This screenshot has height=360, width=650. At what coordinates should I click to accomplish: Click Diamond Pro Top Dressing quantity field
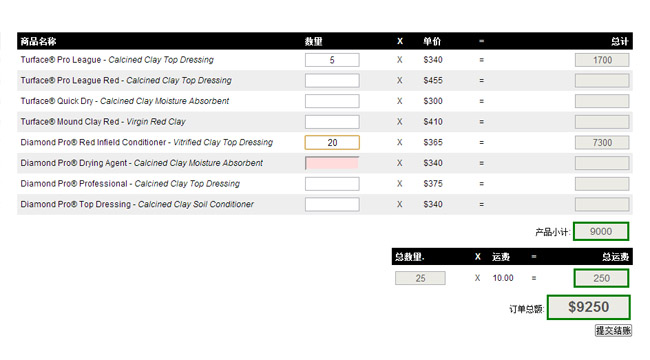point(332,204)
